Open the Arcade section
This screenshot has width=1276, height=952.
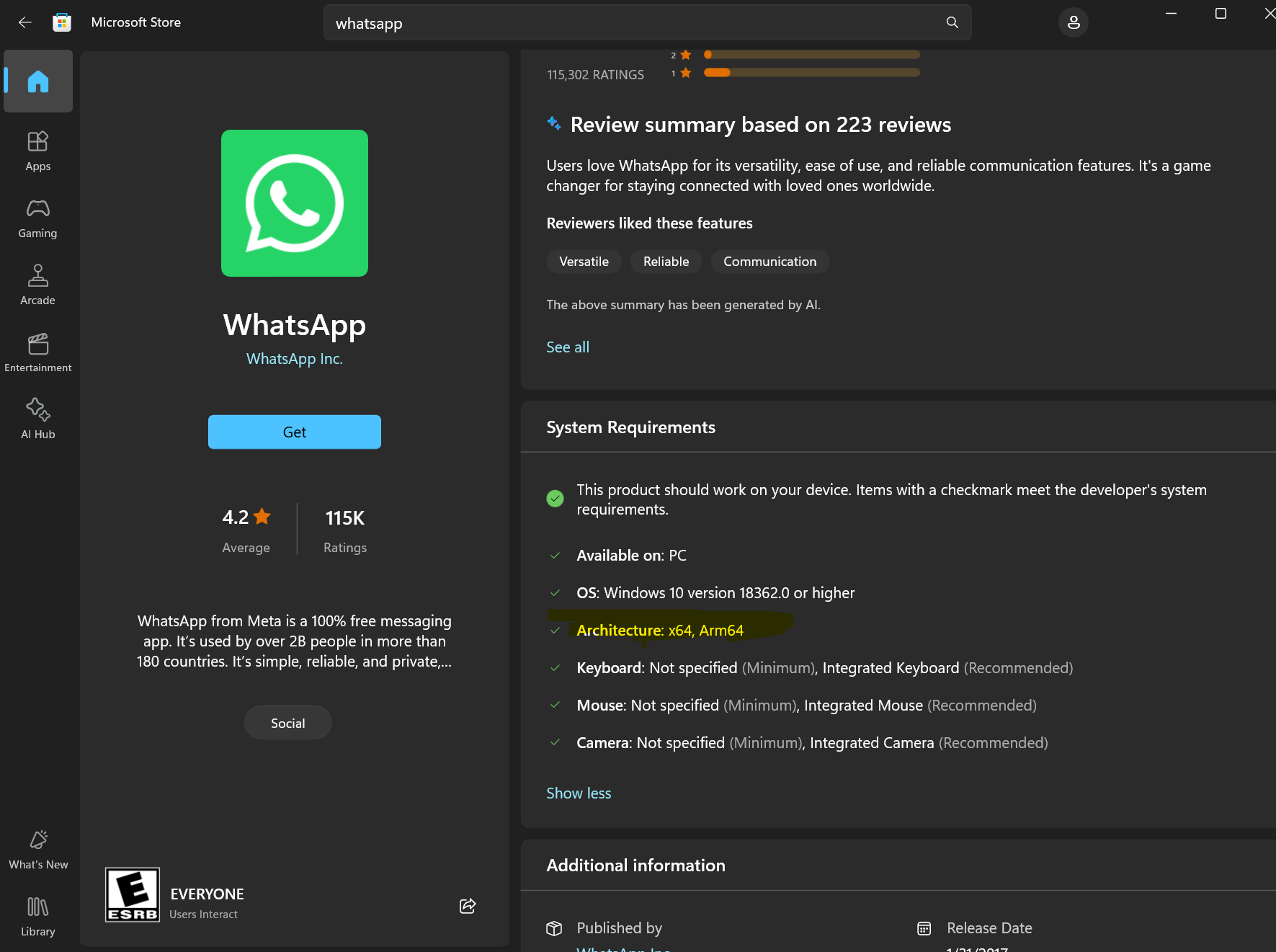tap(38, 285)
